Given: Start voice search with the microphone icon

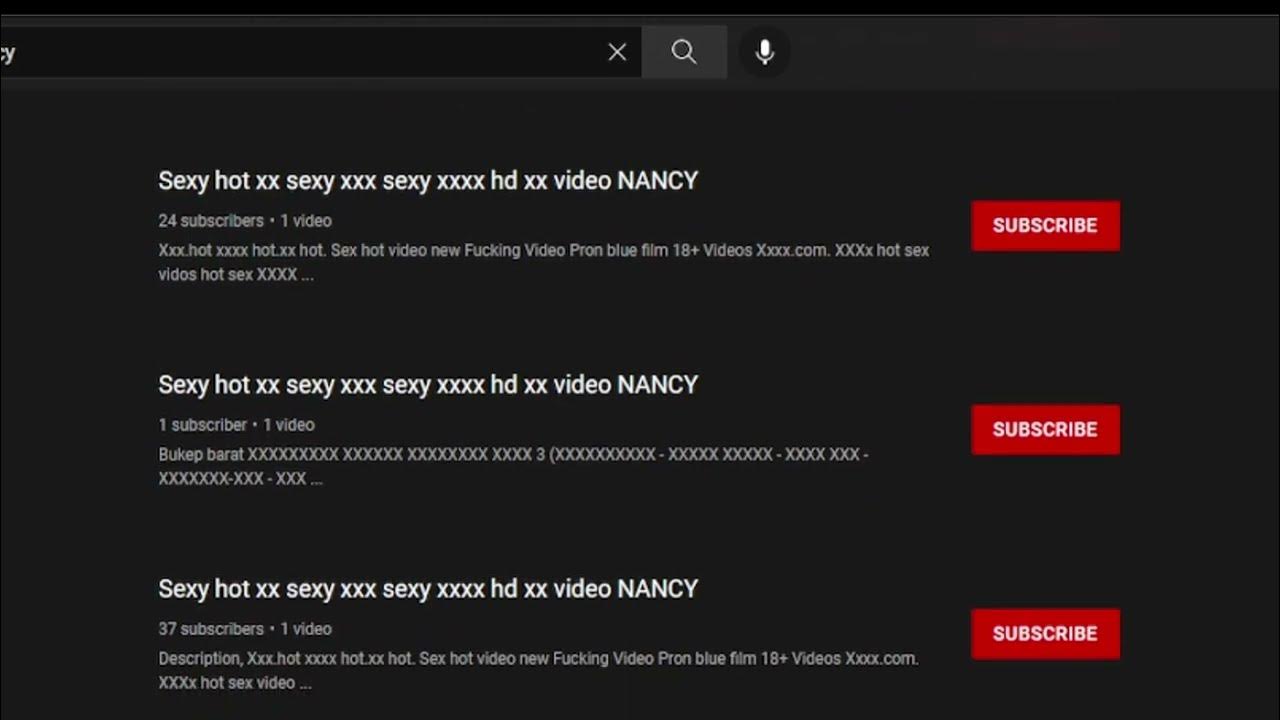Looking at the screenshot, I should (765, 52).
